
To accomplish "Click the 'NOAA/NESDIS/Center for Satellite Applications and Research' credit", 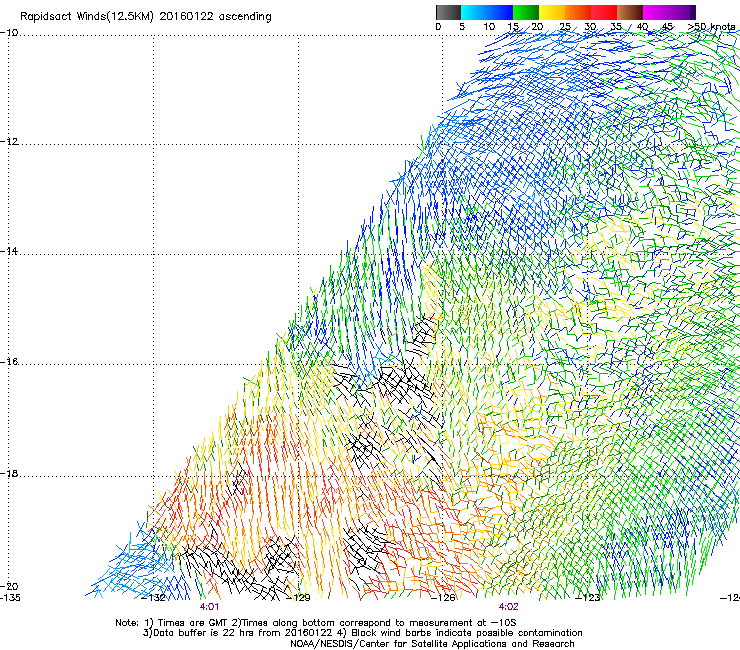I will tap(432, 644).
